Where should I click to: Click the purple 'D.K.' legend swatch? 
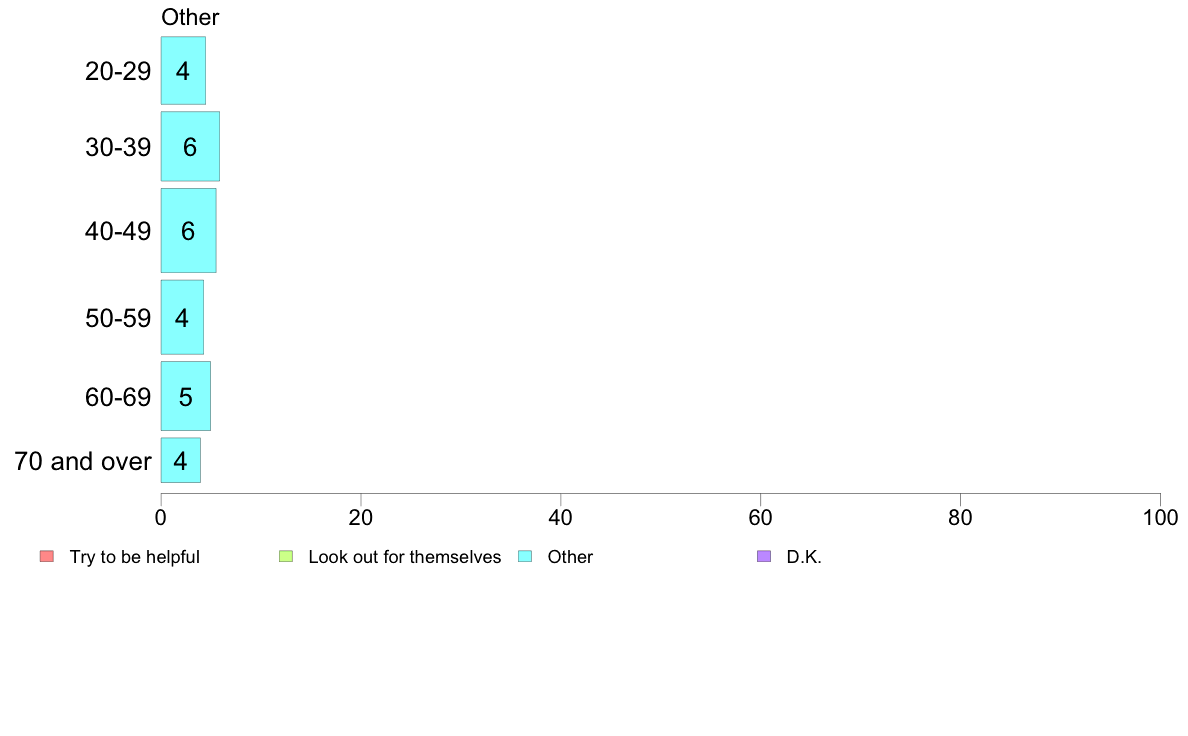pyautogui.click(x=764, y=556)
